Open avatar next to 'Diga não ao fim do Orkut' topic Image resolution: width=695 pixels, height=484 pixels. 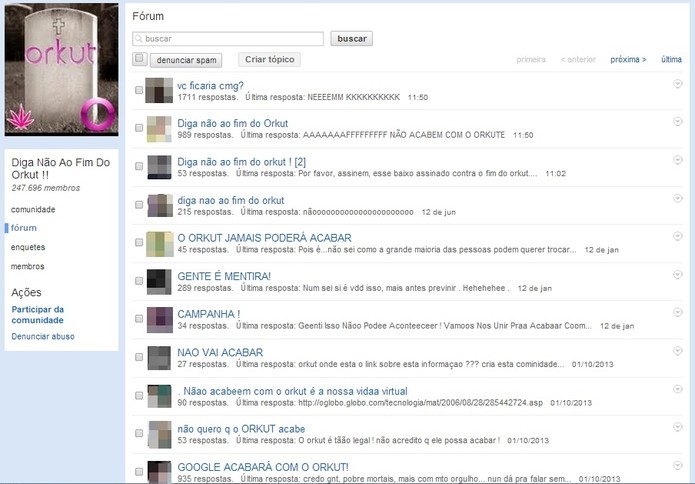(159, 129)
